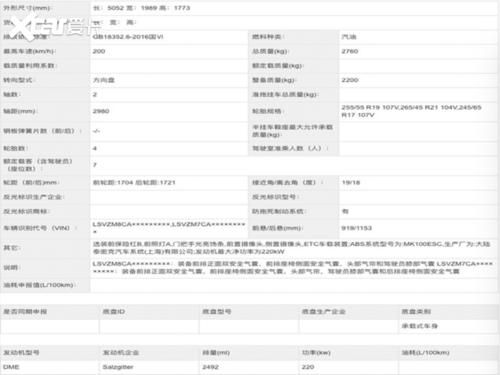Select the 油耗申报值(L/100km) label

[x=39, y=285]
